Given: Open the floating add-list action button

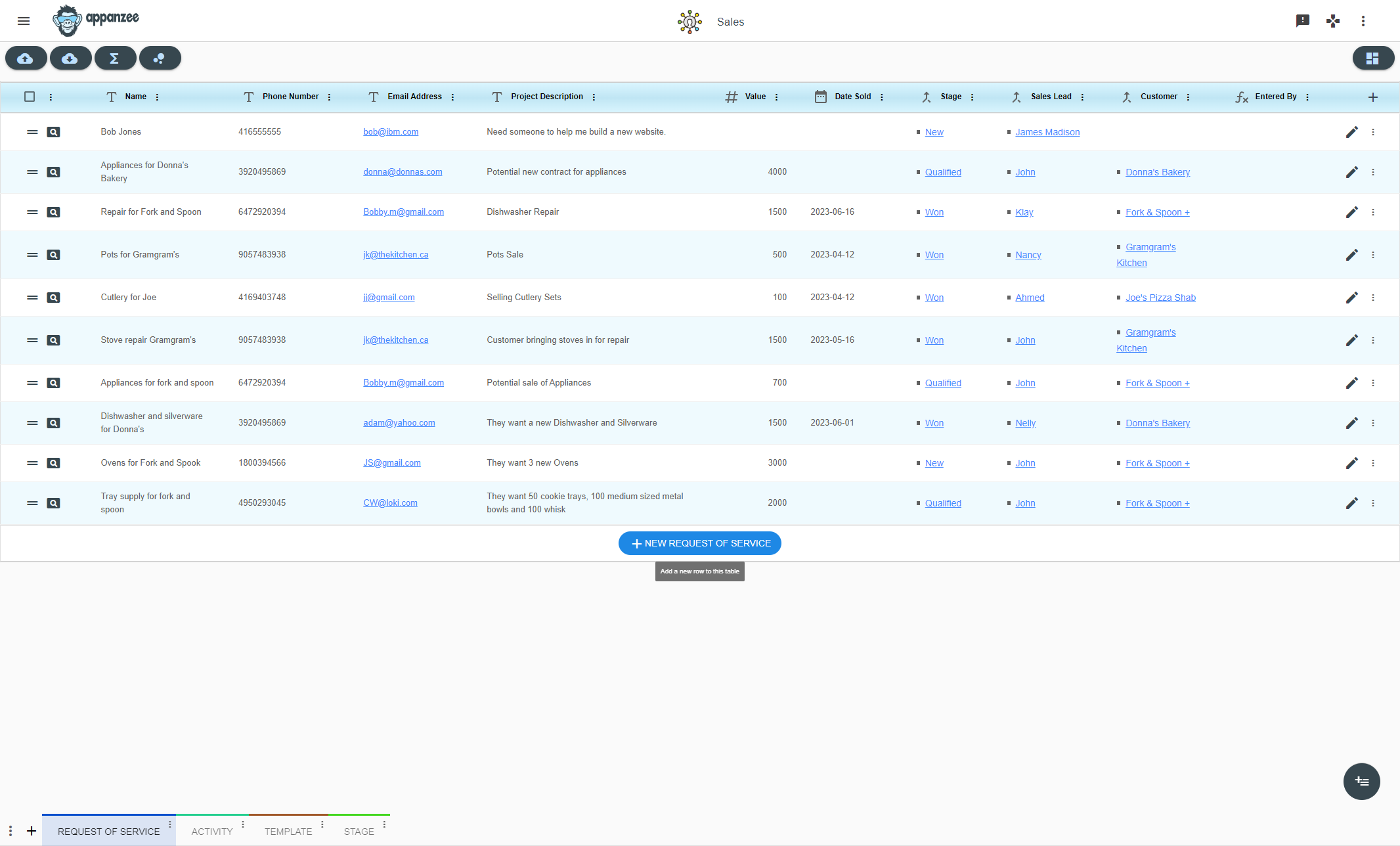Looking at the screenshot, I should click(1362, 782).
